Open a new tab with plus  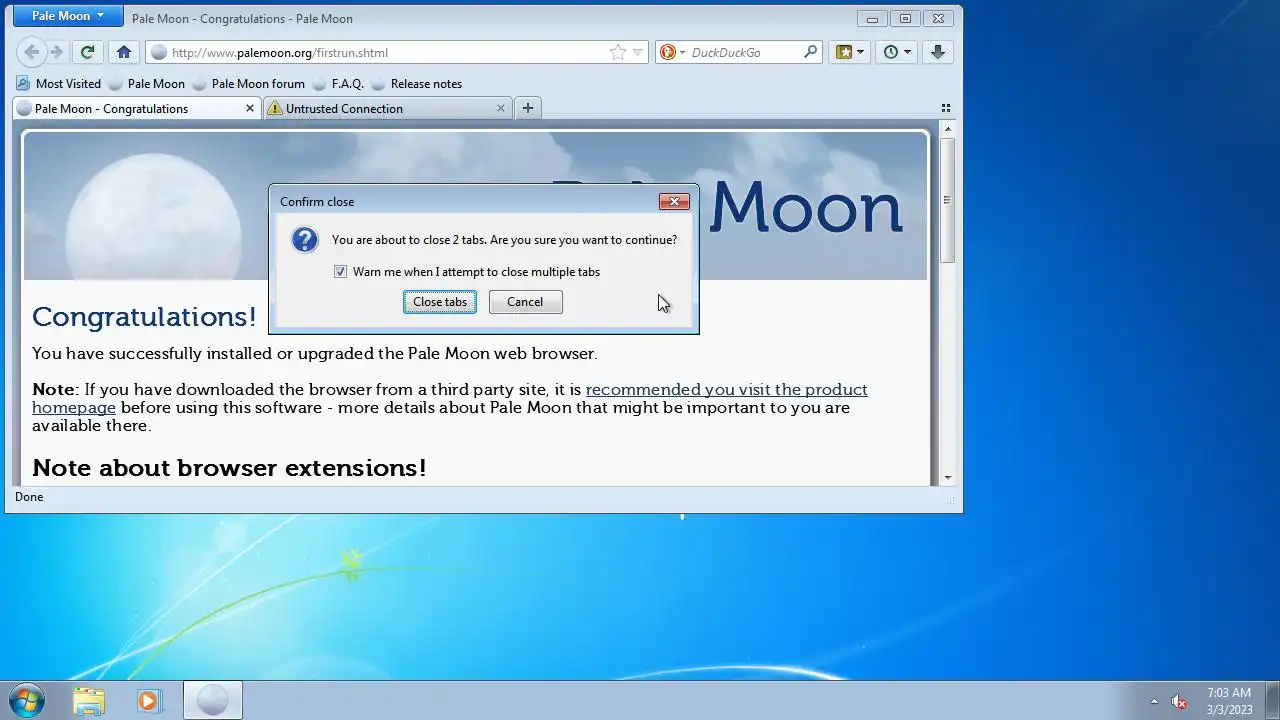[x=528, y=108]
